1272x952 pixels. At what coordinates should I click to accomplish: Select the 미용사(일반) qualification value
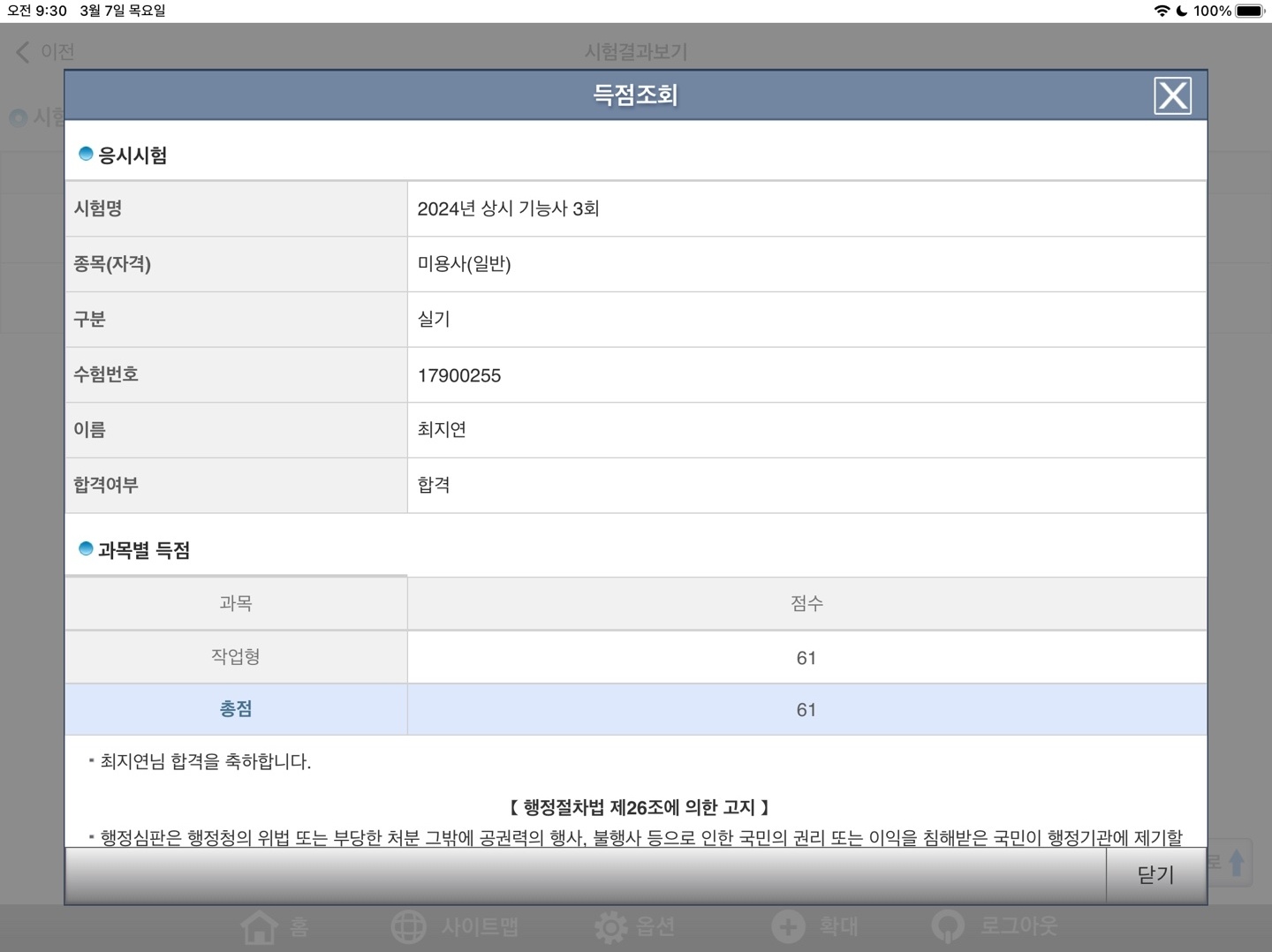tap(464, 264)
